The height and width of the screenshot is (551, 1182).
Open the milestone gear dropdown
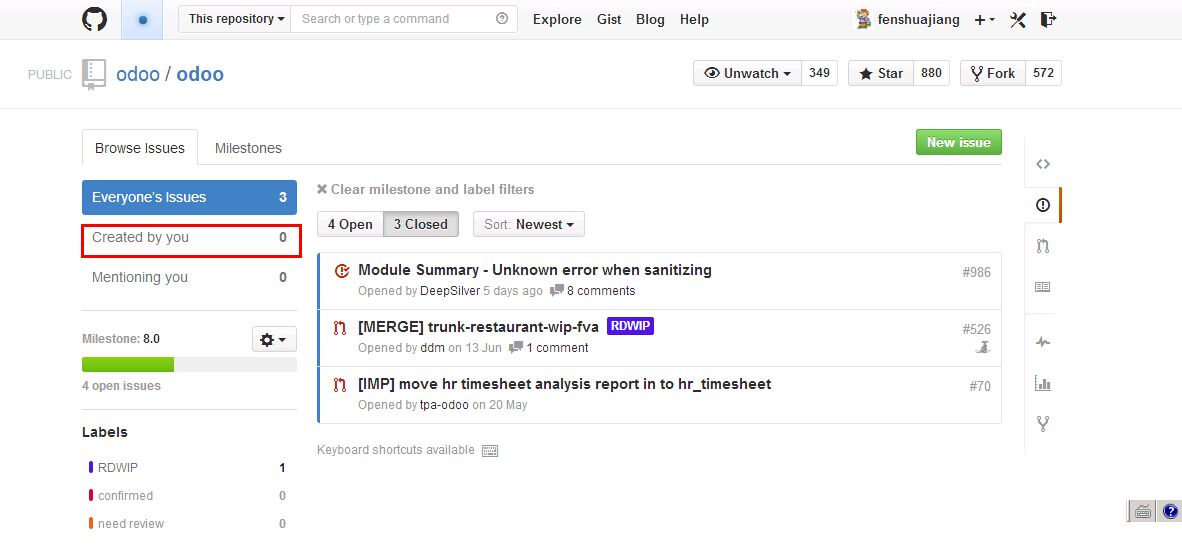point(274,339)
